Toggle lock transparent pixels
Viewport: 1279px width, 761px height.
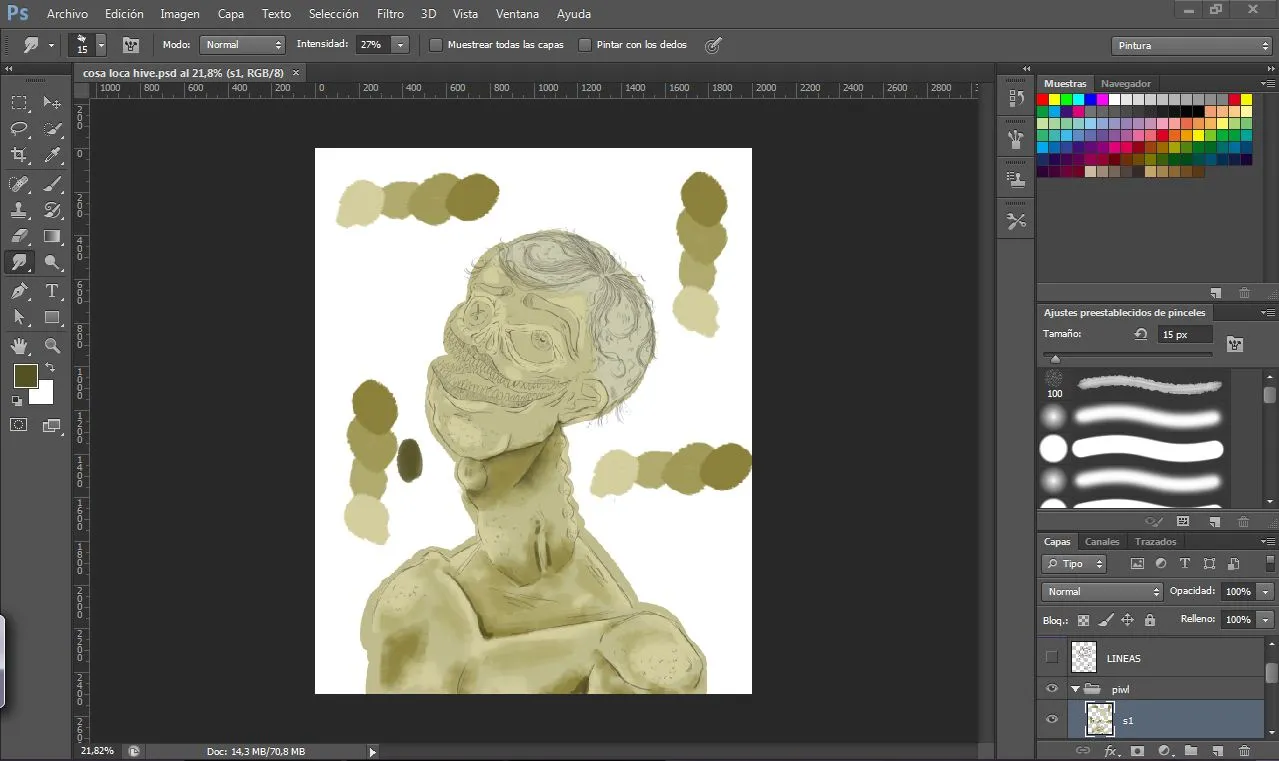(x=1083, y=620)
